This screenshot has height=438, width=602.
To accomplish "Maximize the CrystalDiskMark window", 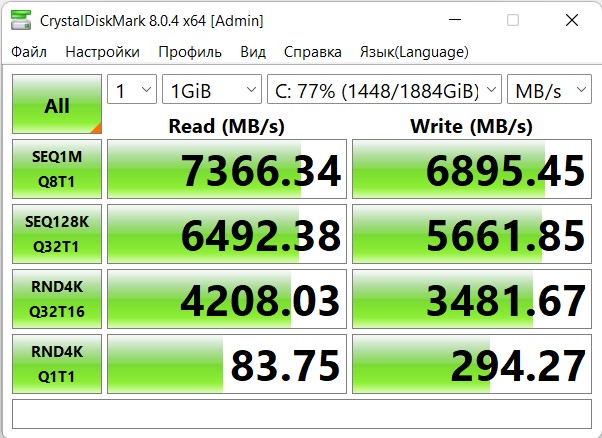I will coord(513,20).
